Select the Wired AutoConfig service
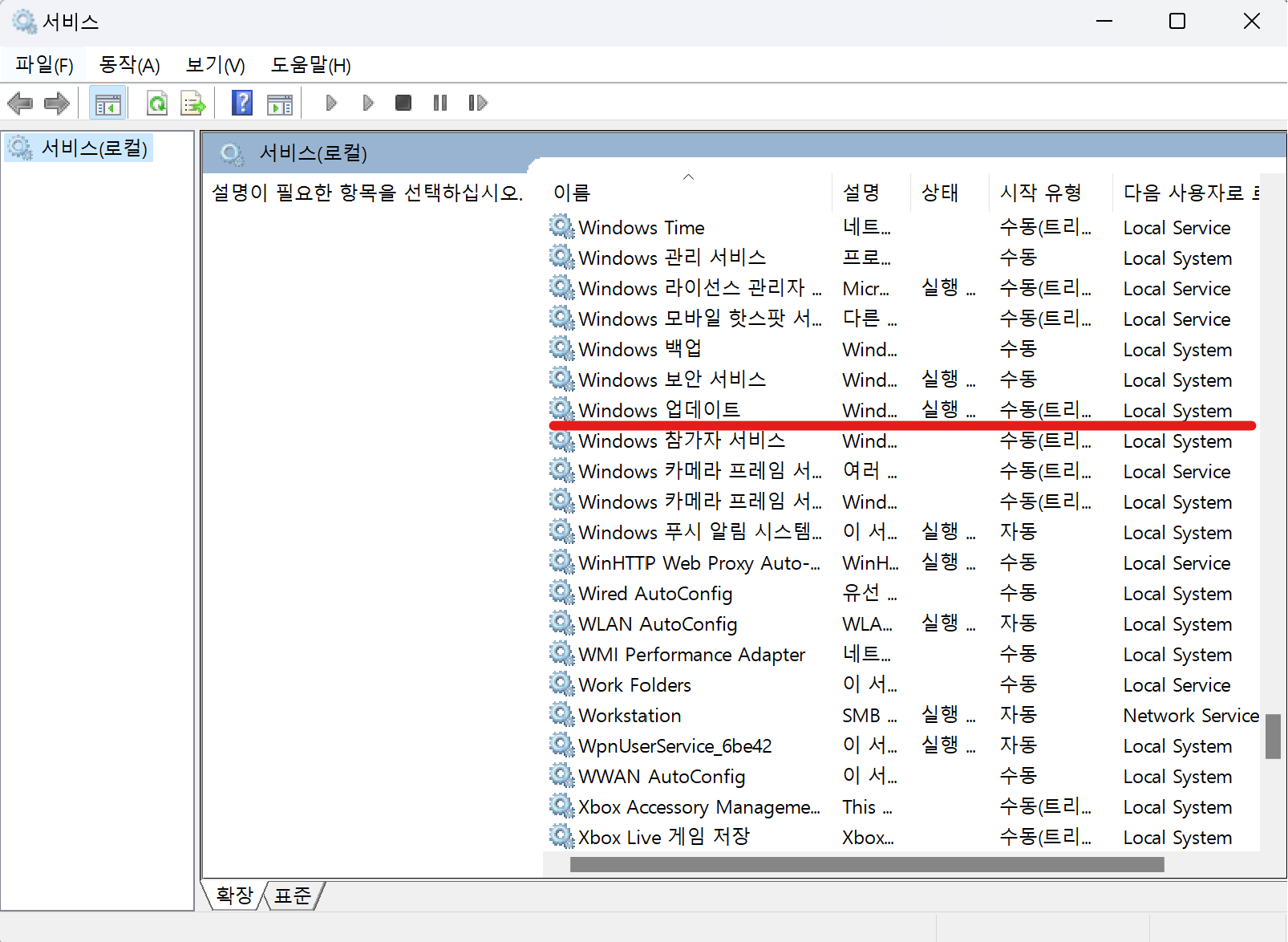The height and width of the screenshot is (942, 1288). click(903, 594)
